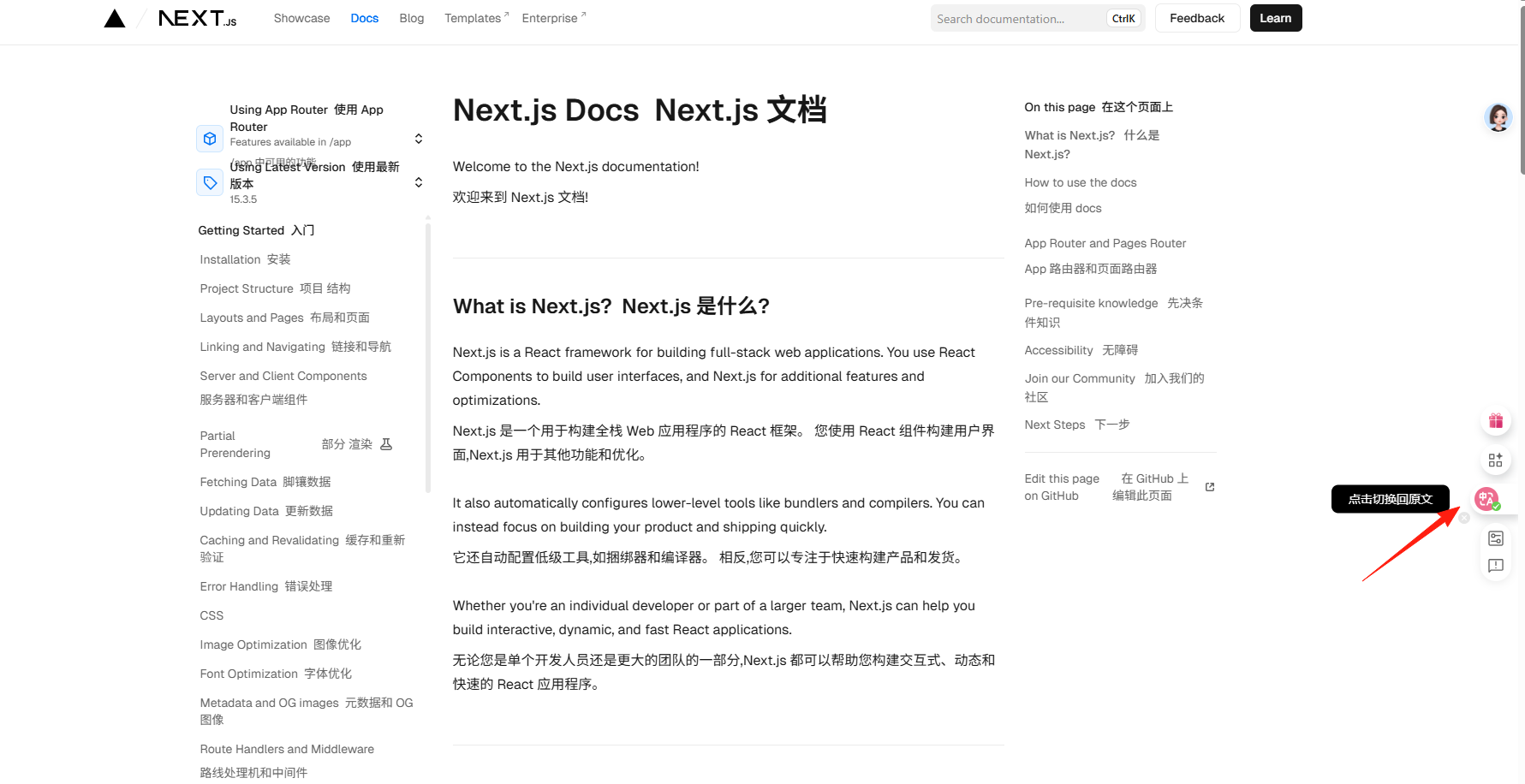Open the apps grid icon in side toolbar
Screen dimensions: 1525x784
coord(1496,460)
